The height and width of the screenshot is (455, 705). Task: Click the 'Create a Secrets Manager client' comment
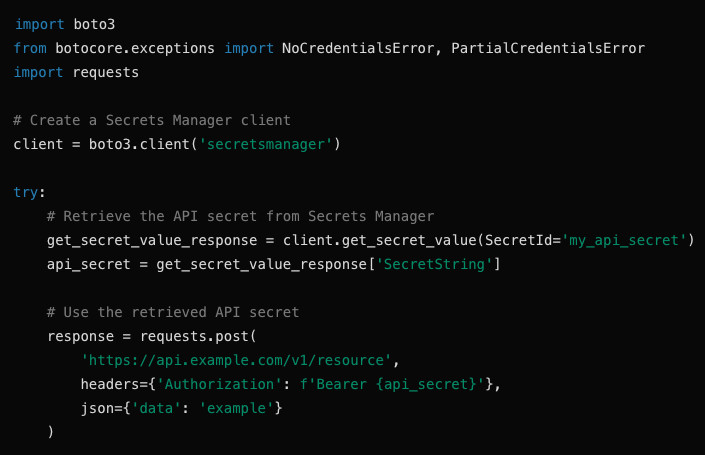152,120
